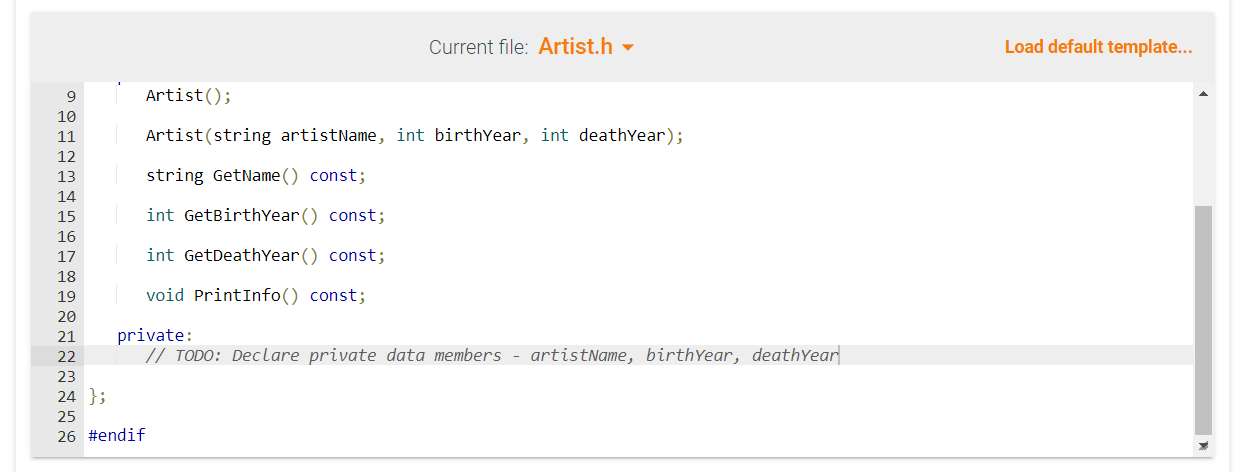Screen dimensions: 1250x472
Task: Place cursor on the Artist(); line
Action: (189, 96)
